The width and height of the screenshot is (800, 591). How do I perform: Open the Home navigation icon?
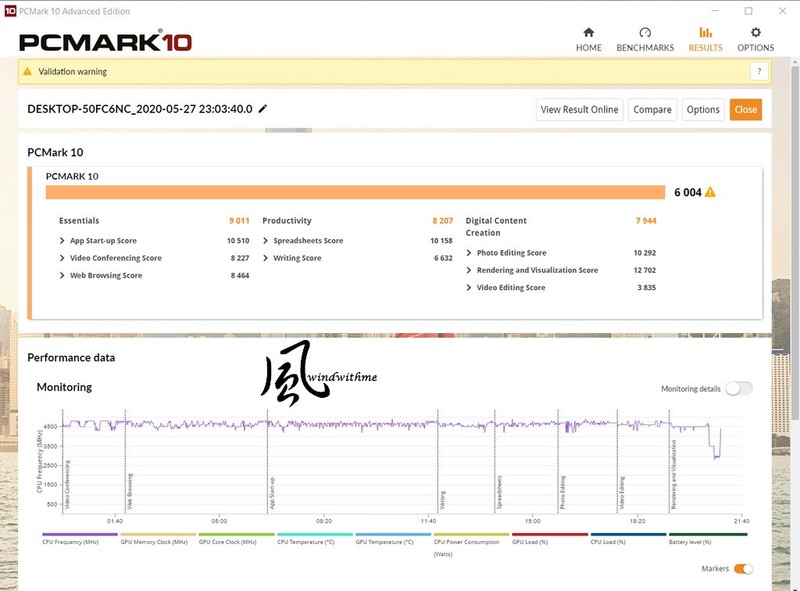coord(588,33)
